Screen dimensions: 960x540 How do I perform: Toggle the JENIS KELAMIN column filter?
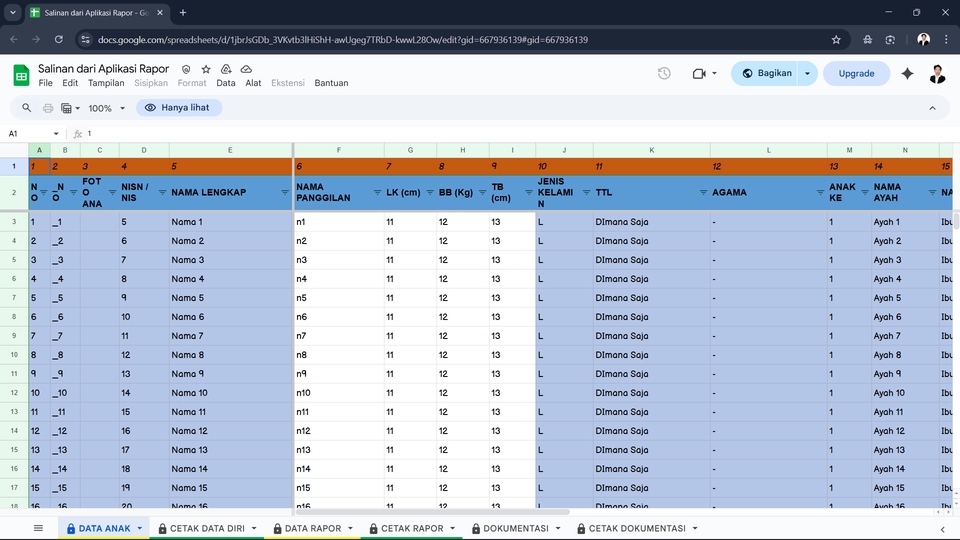[x=586, y=192]
